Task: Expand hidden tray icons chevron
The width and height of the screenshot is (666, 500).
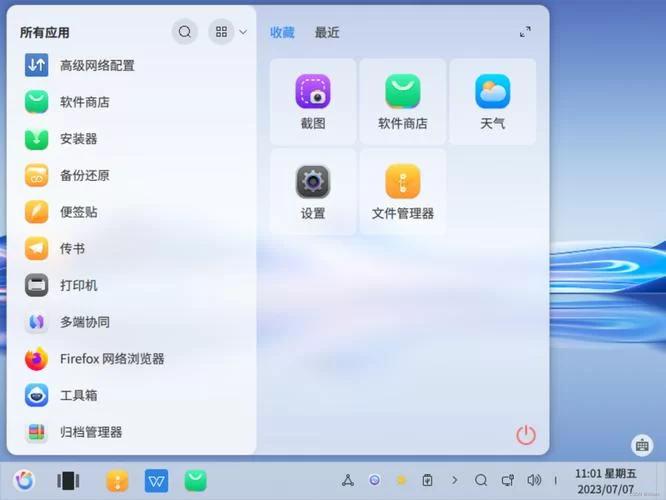Action: 454,480
